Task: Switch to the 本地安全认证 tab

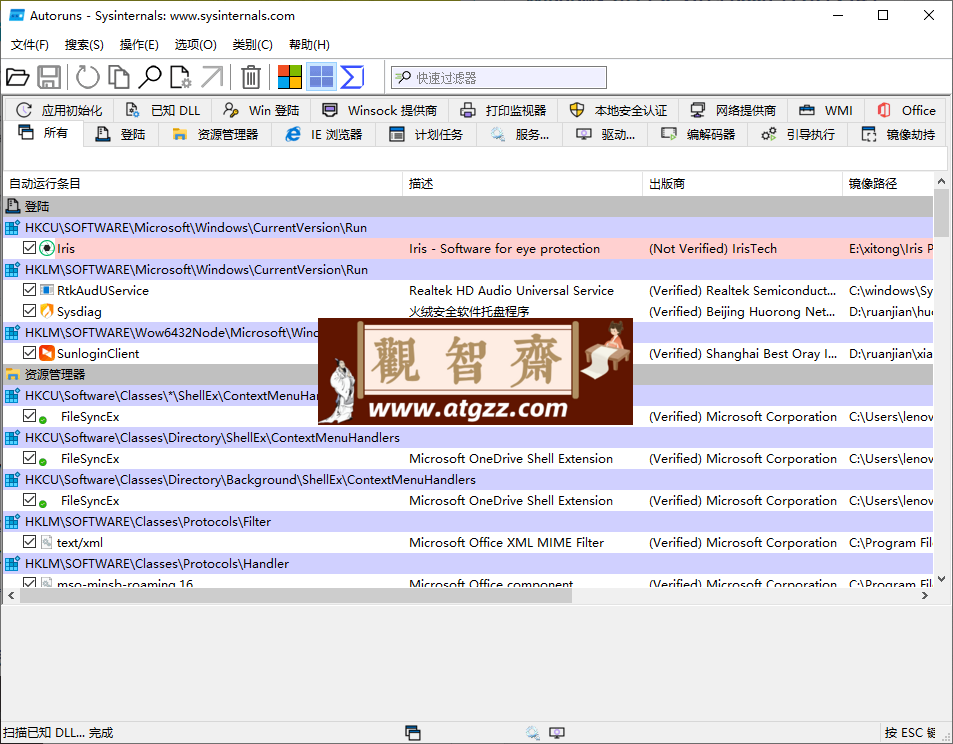Action: [x=618, y=110]
